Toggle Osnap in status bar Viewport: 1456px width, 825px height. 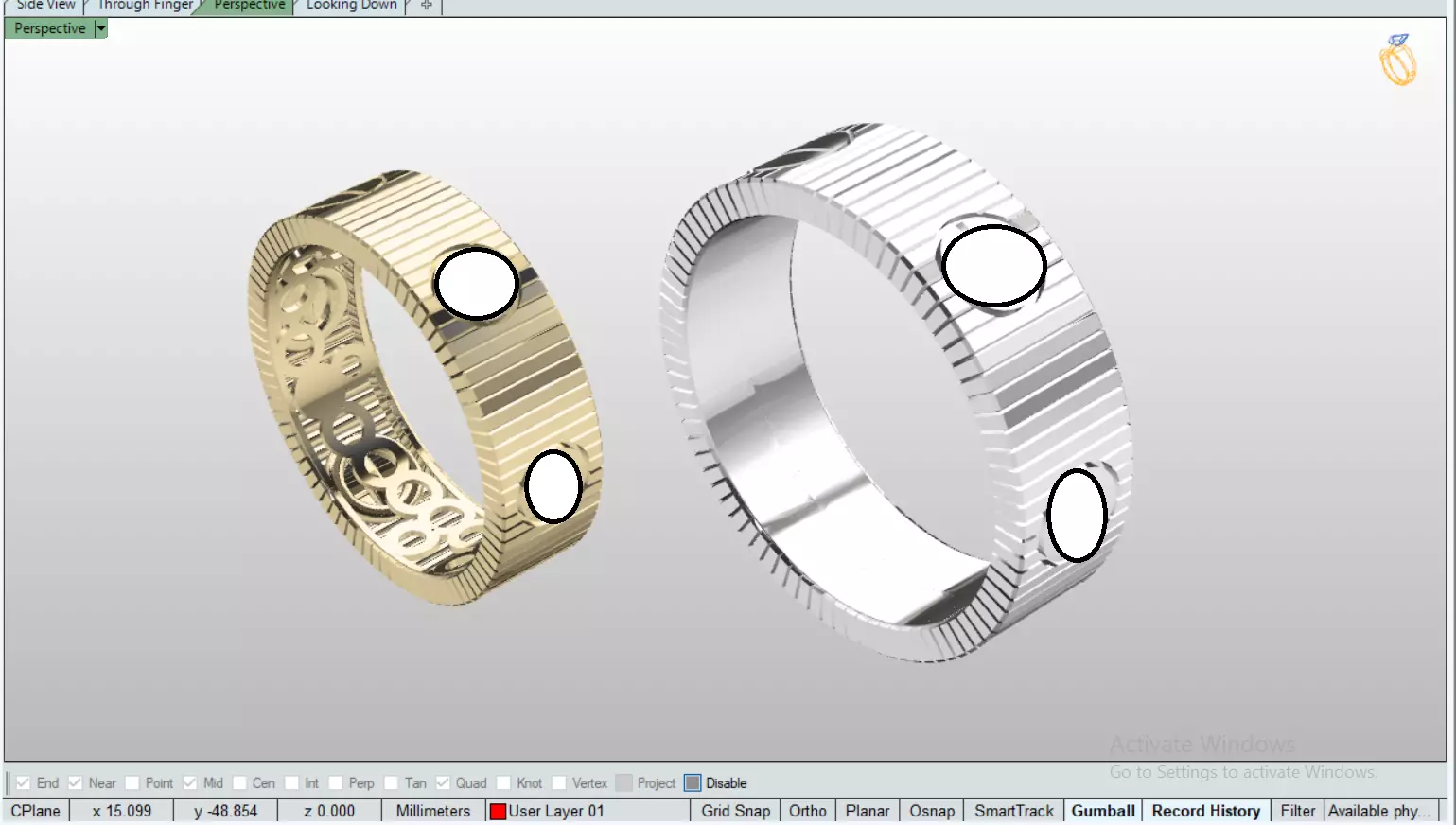click(x=932, y=811)
